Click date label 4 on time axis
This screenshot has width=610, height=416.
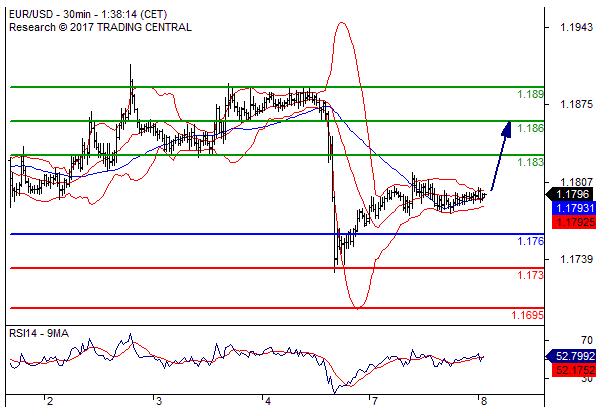coord(267,401)
